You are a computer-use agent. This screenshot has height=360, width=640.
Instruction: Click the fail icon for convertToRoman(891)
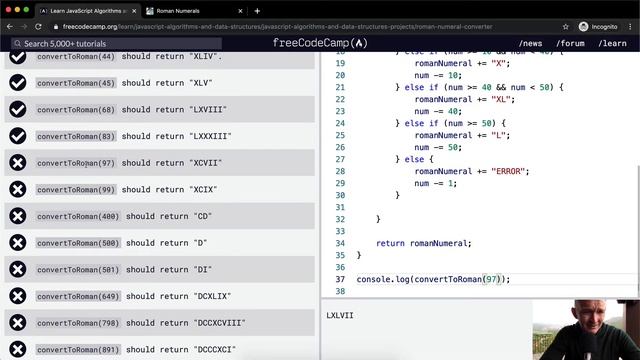[18, 349]
